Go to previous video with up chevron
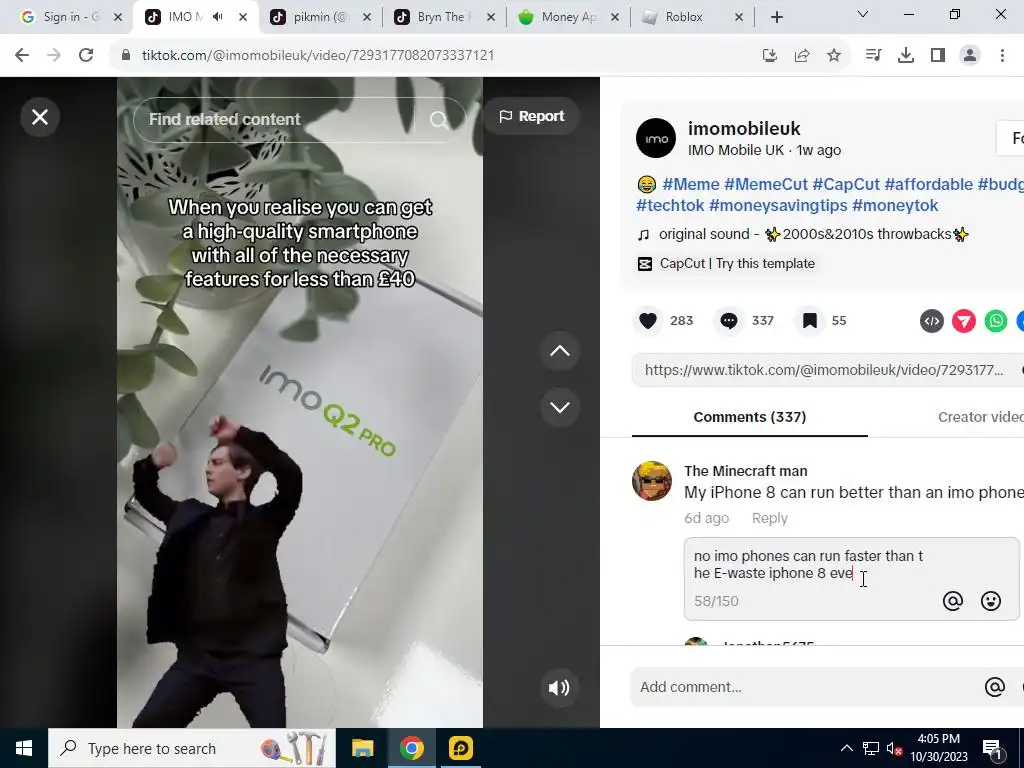The image size is (1024, 768). tap(560, 351)
